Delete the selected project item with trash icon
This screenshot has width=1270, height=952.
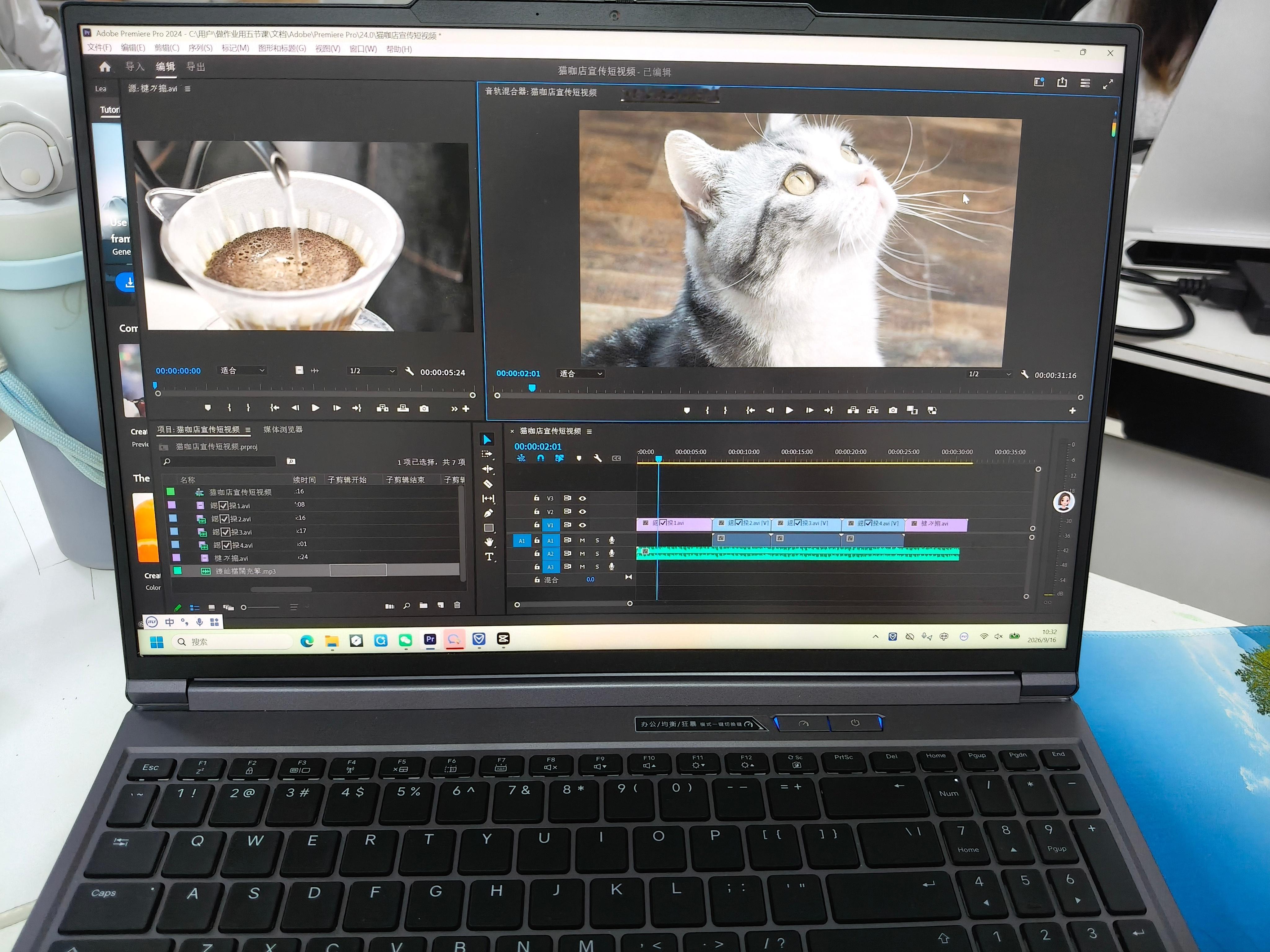(457, 605)
